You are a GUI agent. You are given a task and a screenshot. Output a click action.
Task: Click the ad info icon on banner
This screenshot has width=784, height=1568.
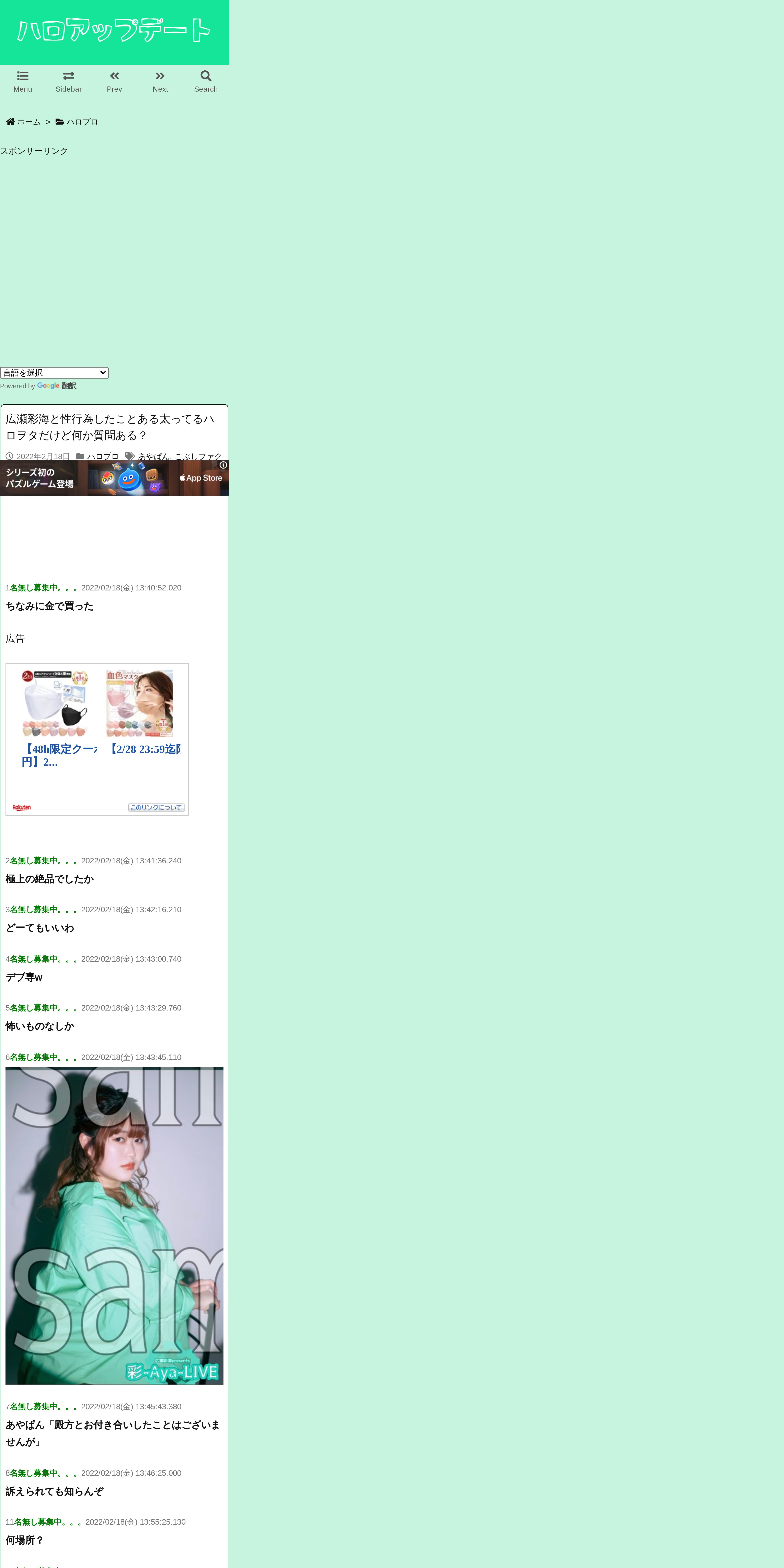(223, 465)
